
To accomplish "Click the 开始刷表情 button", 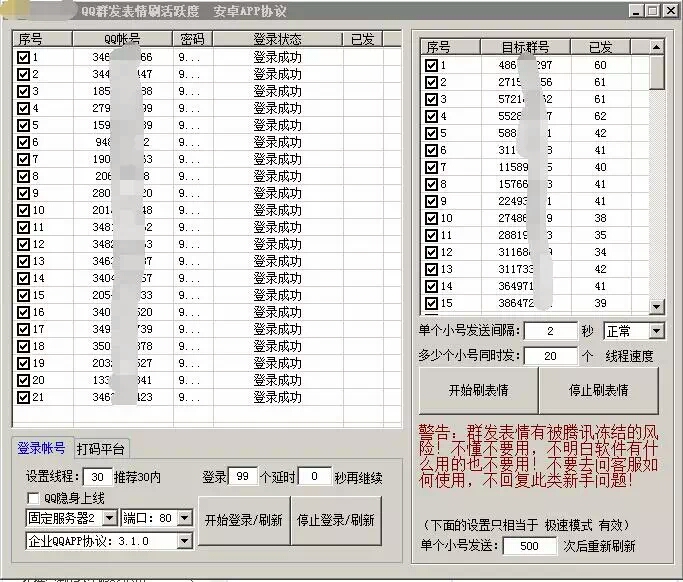I will (x=478, y=390).
